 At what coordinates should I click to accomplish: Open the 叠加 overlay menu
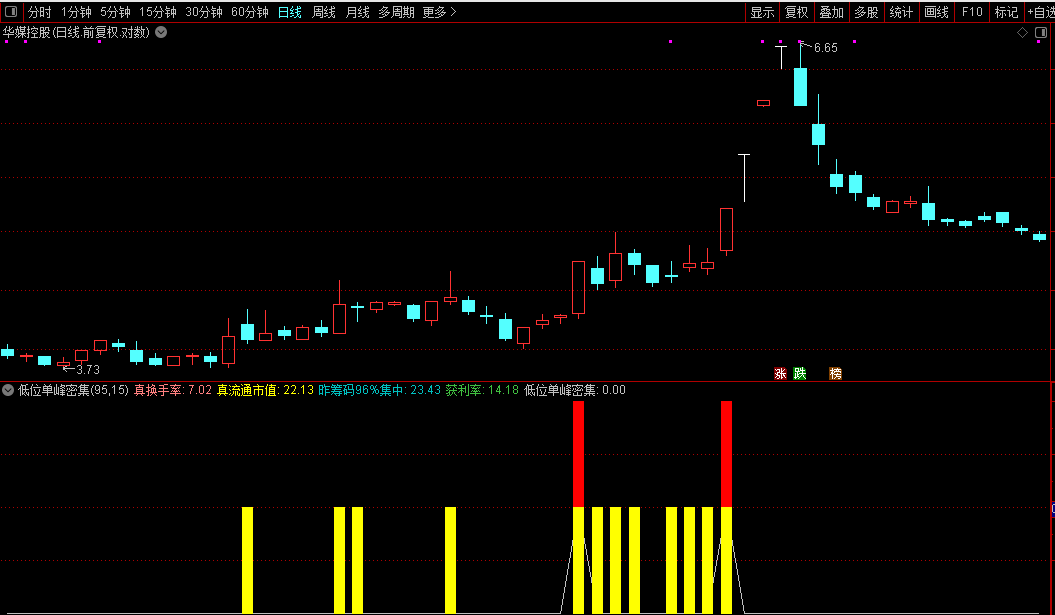tap(832, 12)
